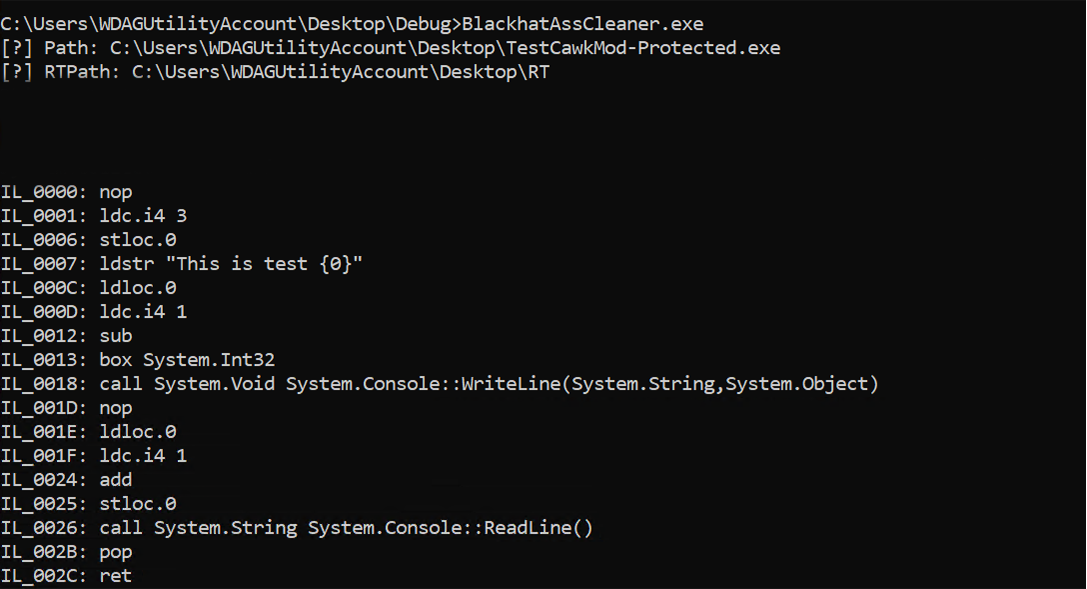The width and height of the screenshot is (1087, 589).
Task: Click the IL_000D ldc.i4 1 line
Action: click(94, 312)
